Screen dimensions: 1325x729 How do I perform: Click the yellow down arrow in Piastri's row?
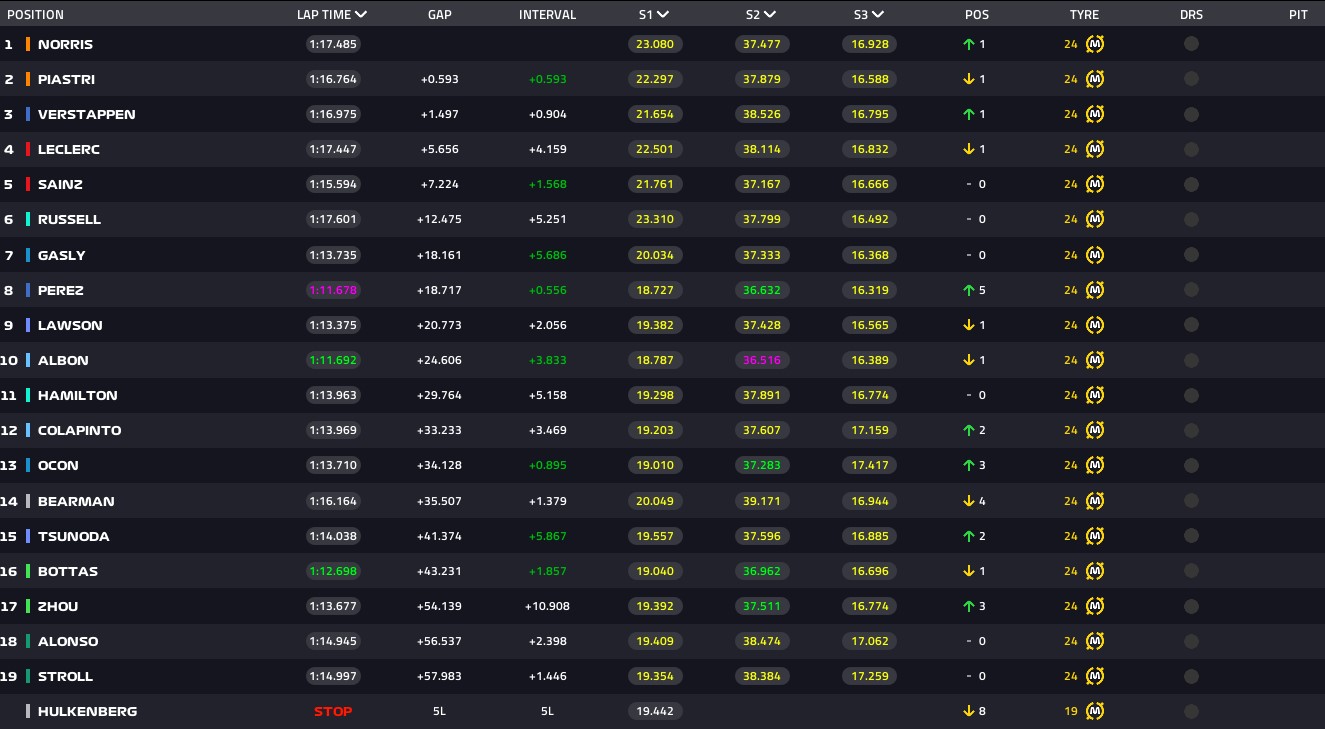[969, 79]
